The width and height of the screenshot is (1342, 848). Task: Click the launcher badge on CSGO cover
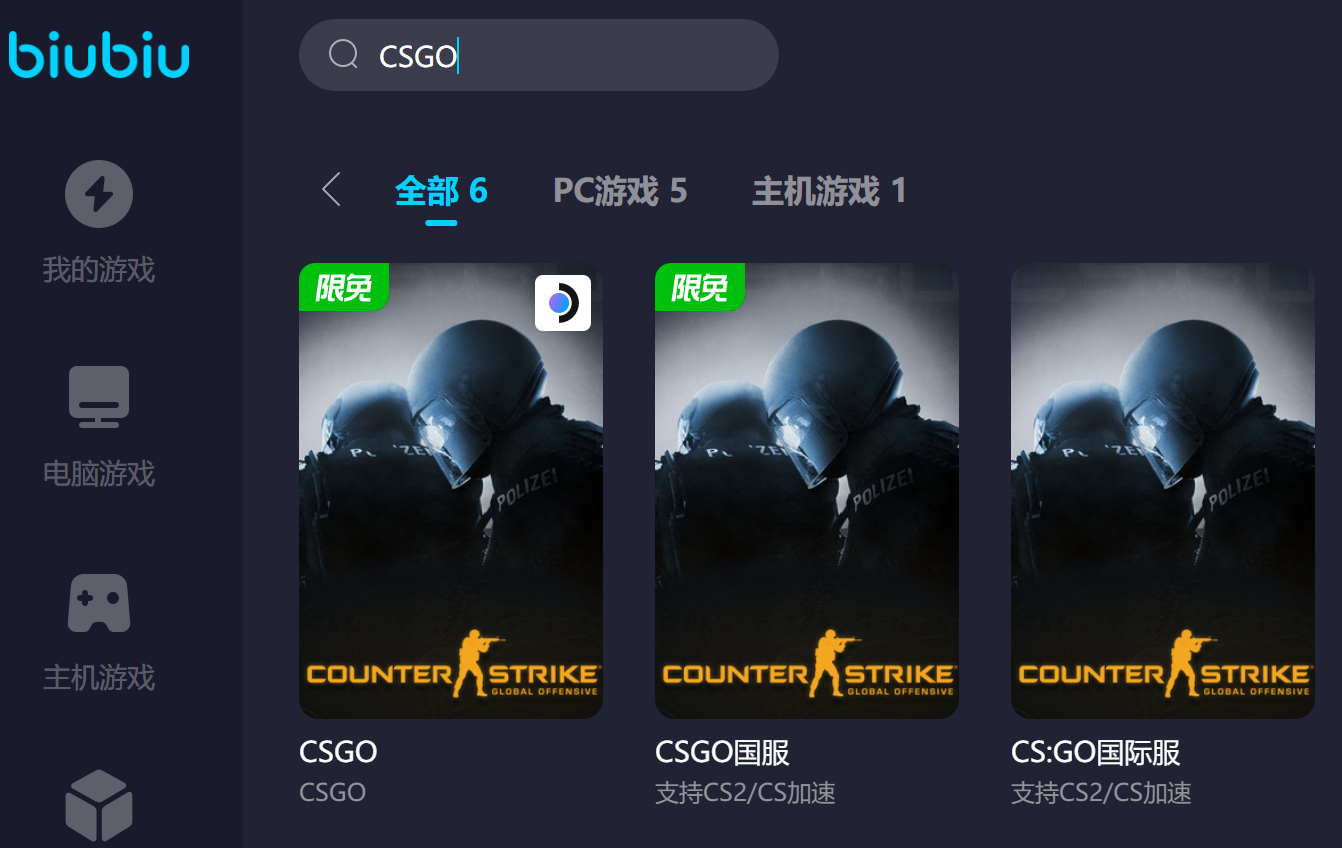[563, 303]
